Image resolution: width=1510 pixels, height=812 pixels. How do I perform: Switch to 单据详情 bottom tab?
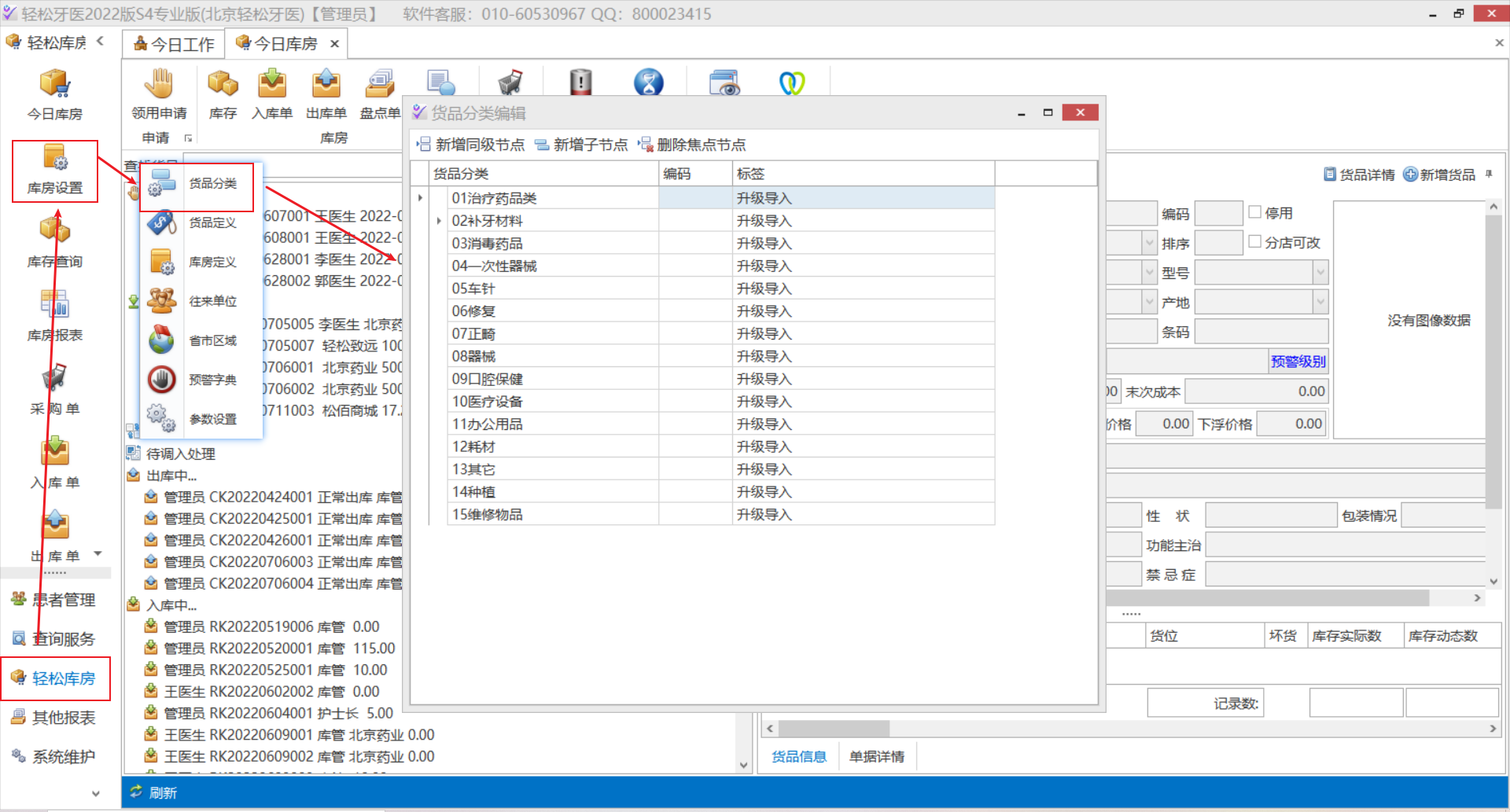(x=876, y=756)
